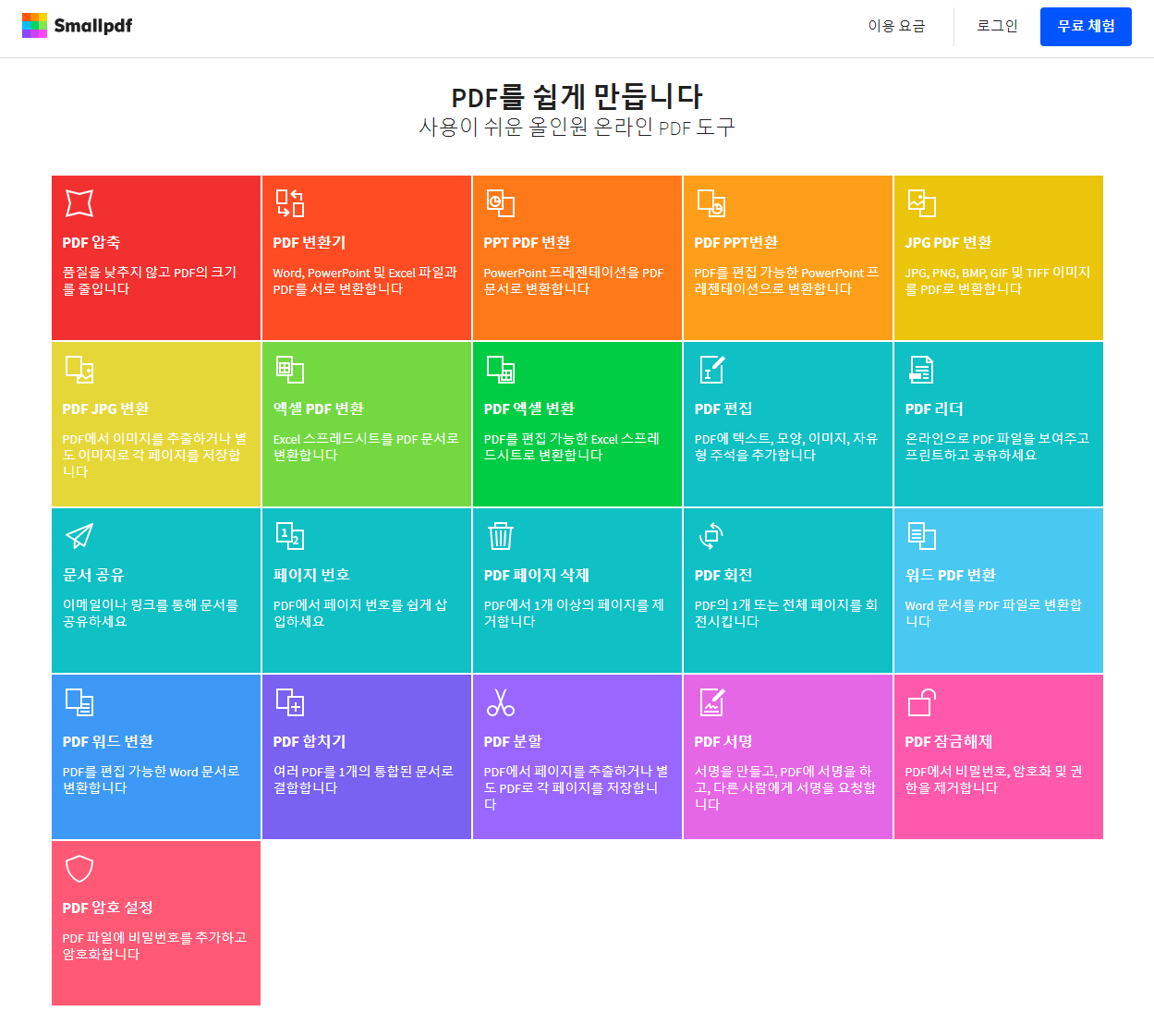Click description '이메일이나 링크를 통해 문서를 공유하세요'
Viewport: 1154px width, 1036px height.
(151, 613)
